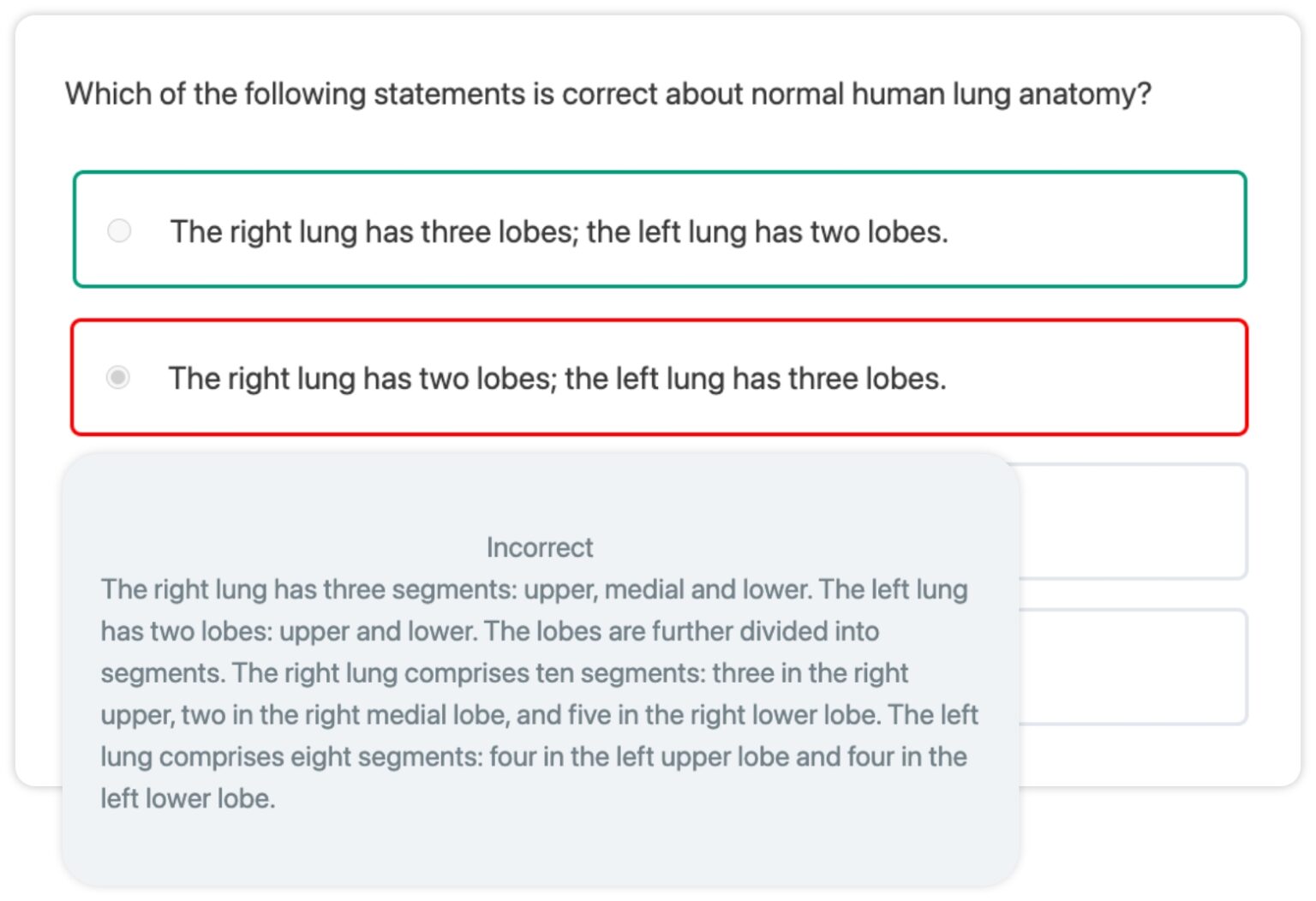Screen dimensions: 1316x901
Task: Click "the left lung has two lobes." phrase
Action: 767,231
